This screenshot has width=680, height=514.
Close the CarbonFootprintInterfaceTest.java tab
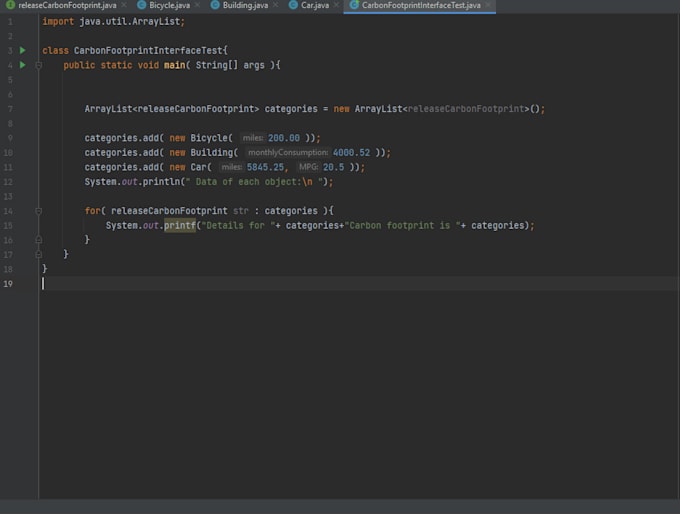click(x=488, y=5)
